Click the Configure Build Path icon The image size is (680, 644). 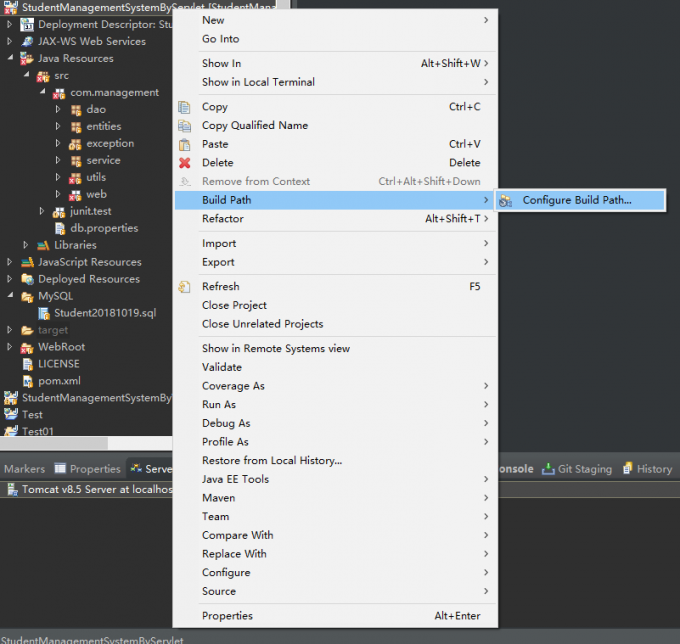point(505,201)
